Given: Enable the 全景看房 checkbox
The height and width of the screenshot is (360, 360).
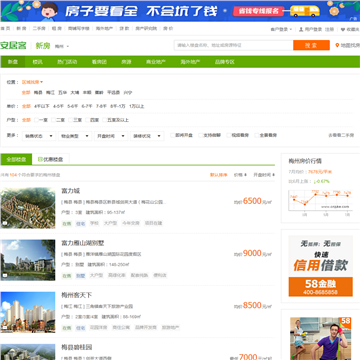Looking at the screenshot, I should (257, 135).
